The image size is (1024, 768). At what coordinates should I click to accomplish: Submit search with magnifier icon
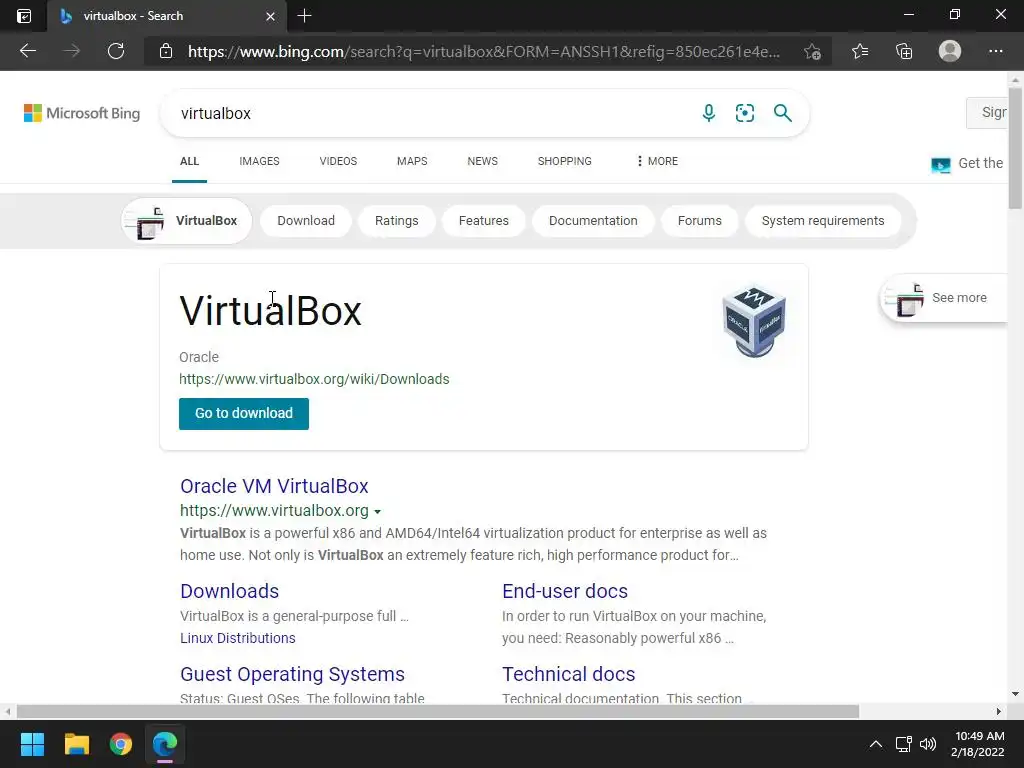pos(782,113)
